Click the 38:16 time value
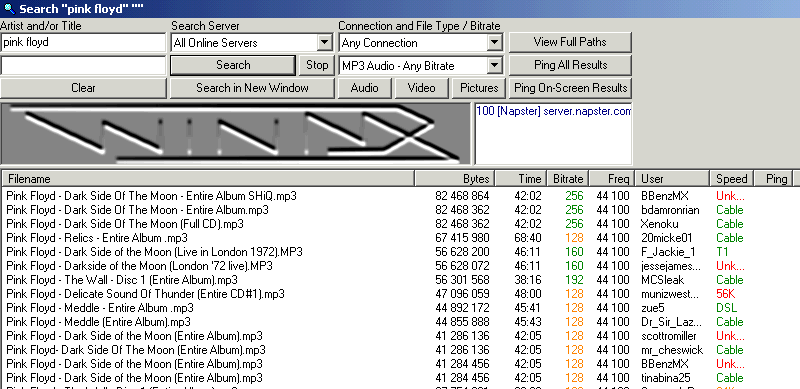The image size is (800, 389). (528, 280)
